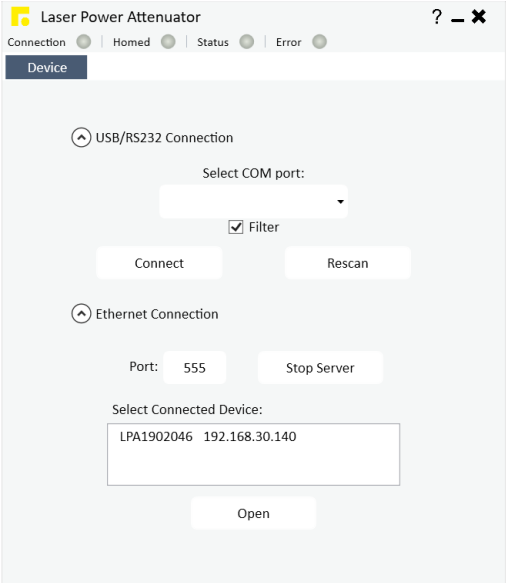Viewport: 506px width, 583px height.
Task: Select device LPA1902046 in the list
Action: [x=208, y=436]
